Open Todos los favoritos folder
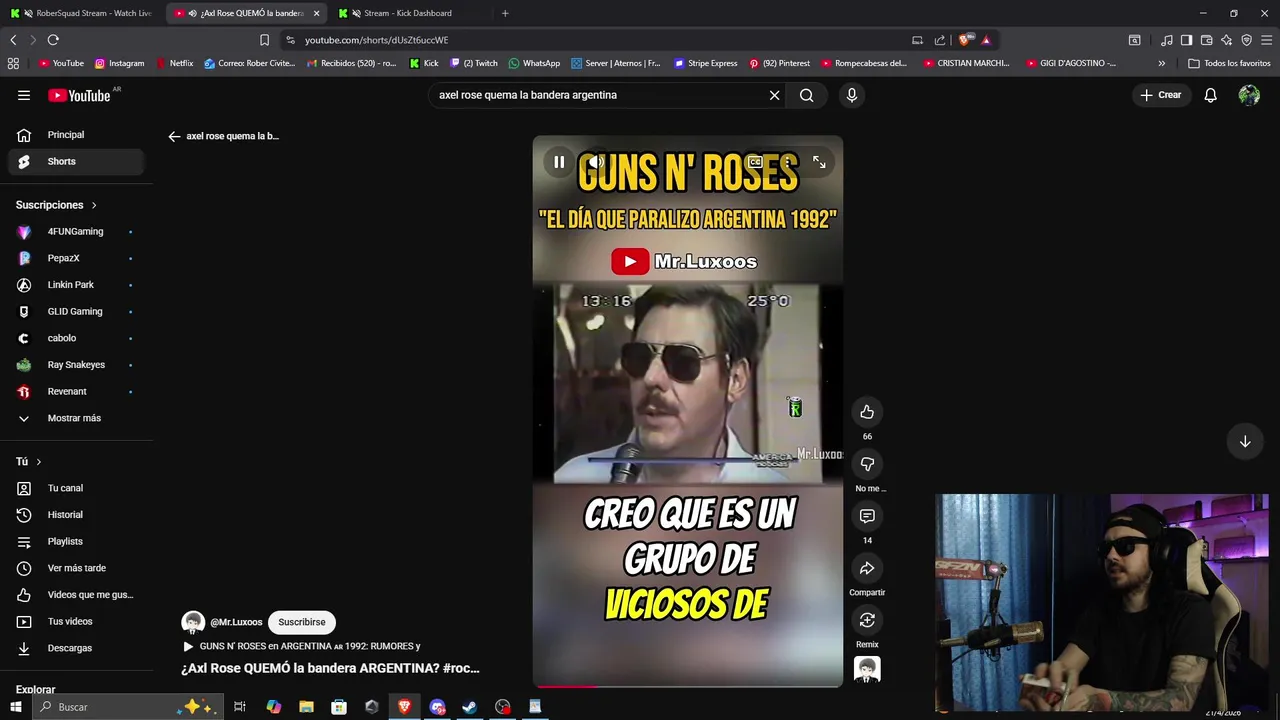The height and width of the screenshot is (720, 1280). [1229, 63]
